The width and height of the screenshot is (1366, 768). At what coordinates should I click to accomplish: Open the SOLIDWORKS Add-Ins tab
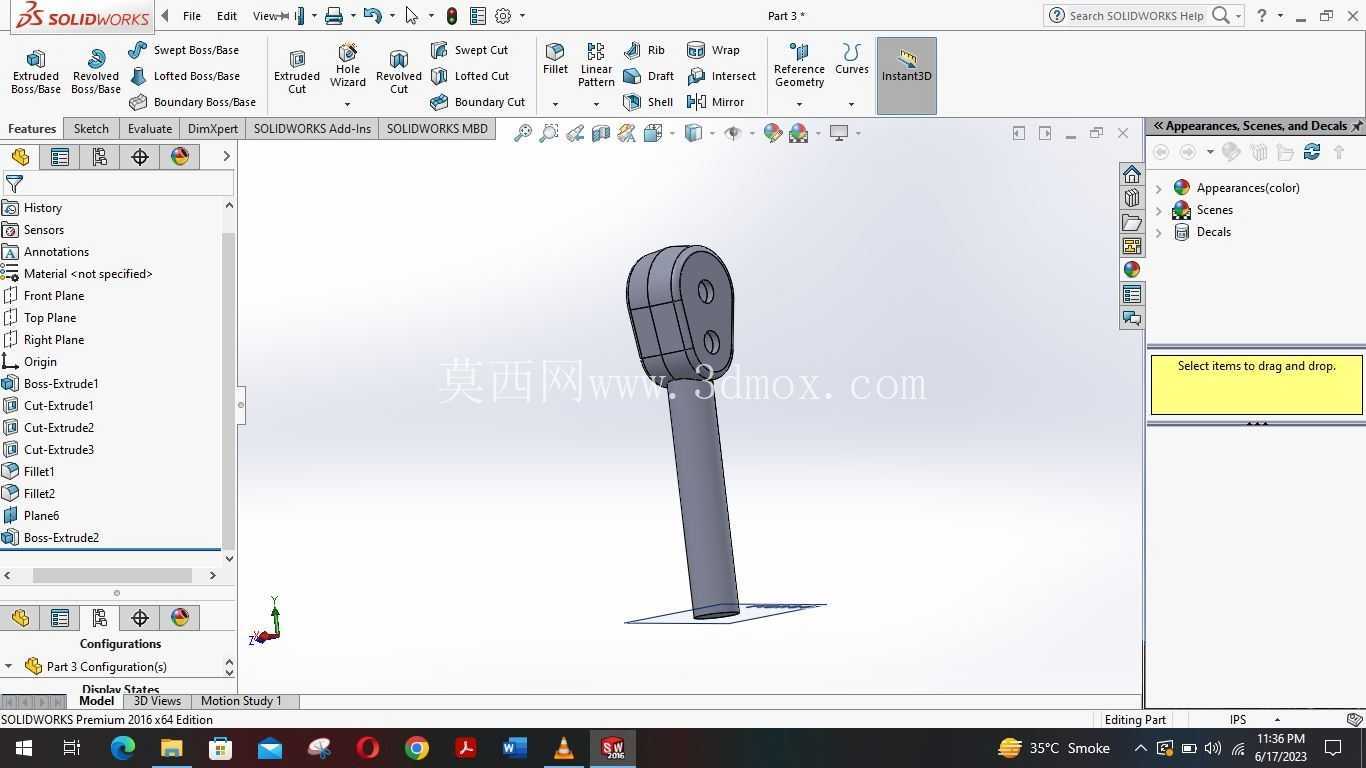pos(312,129)
